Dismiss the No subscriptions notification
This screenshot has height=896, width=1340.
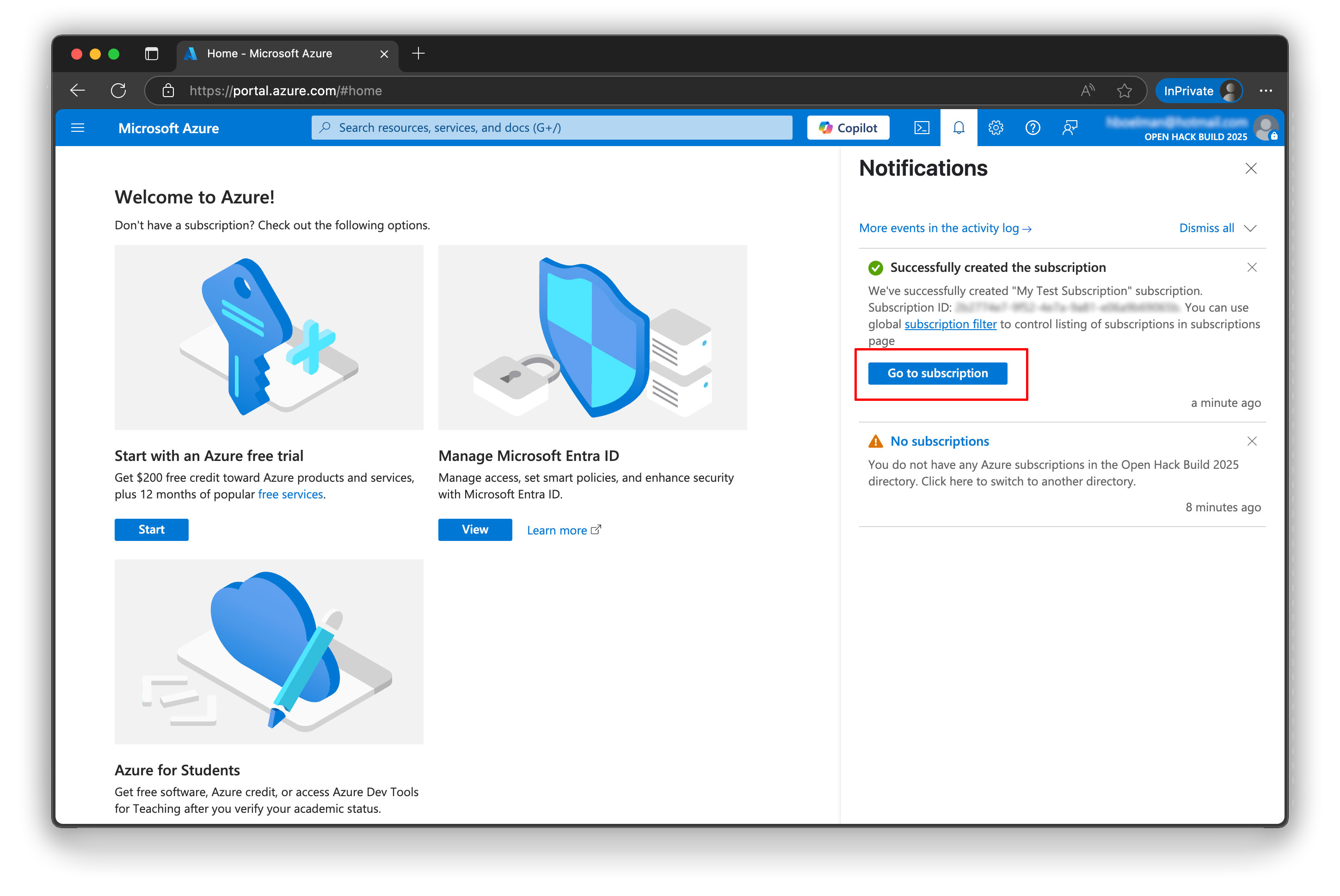(1251, 441)
